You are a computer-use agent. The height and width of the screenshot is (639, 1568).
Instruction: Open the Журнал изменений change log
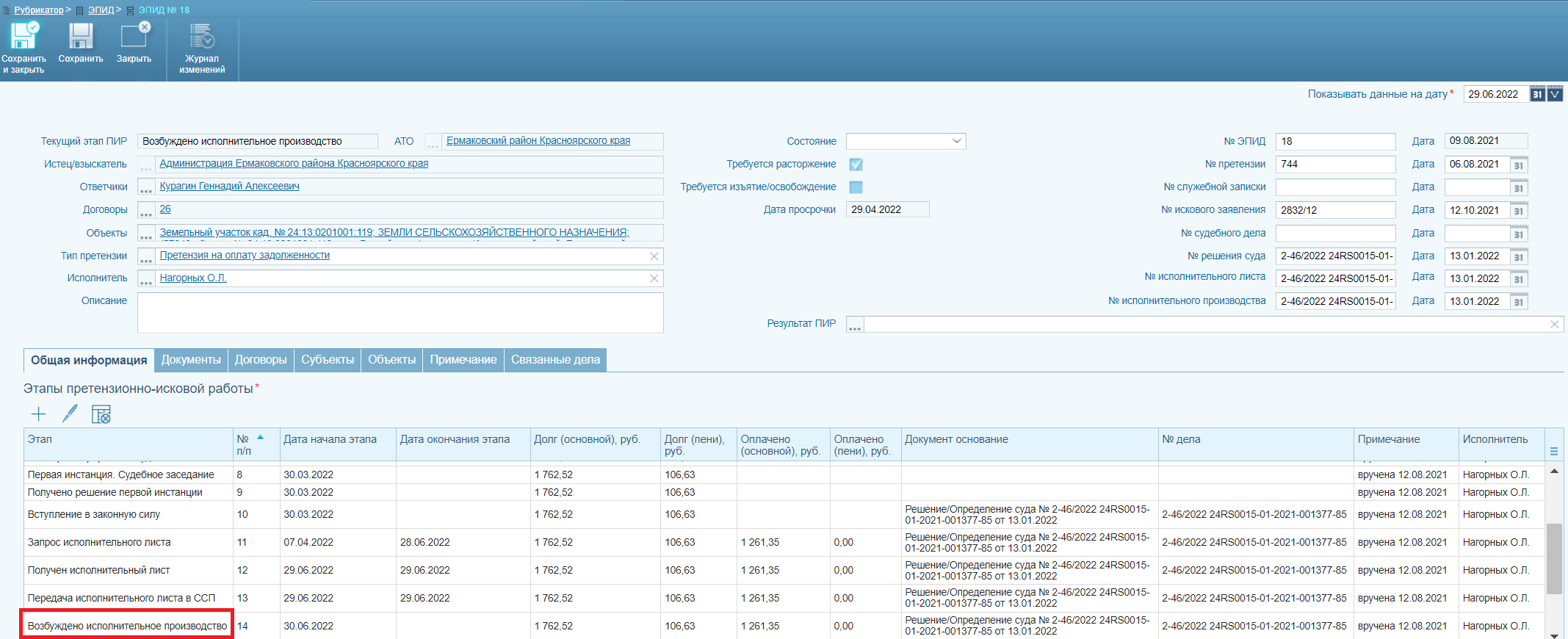(202, 35)
